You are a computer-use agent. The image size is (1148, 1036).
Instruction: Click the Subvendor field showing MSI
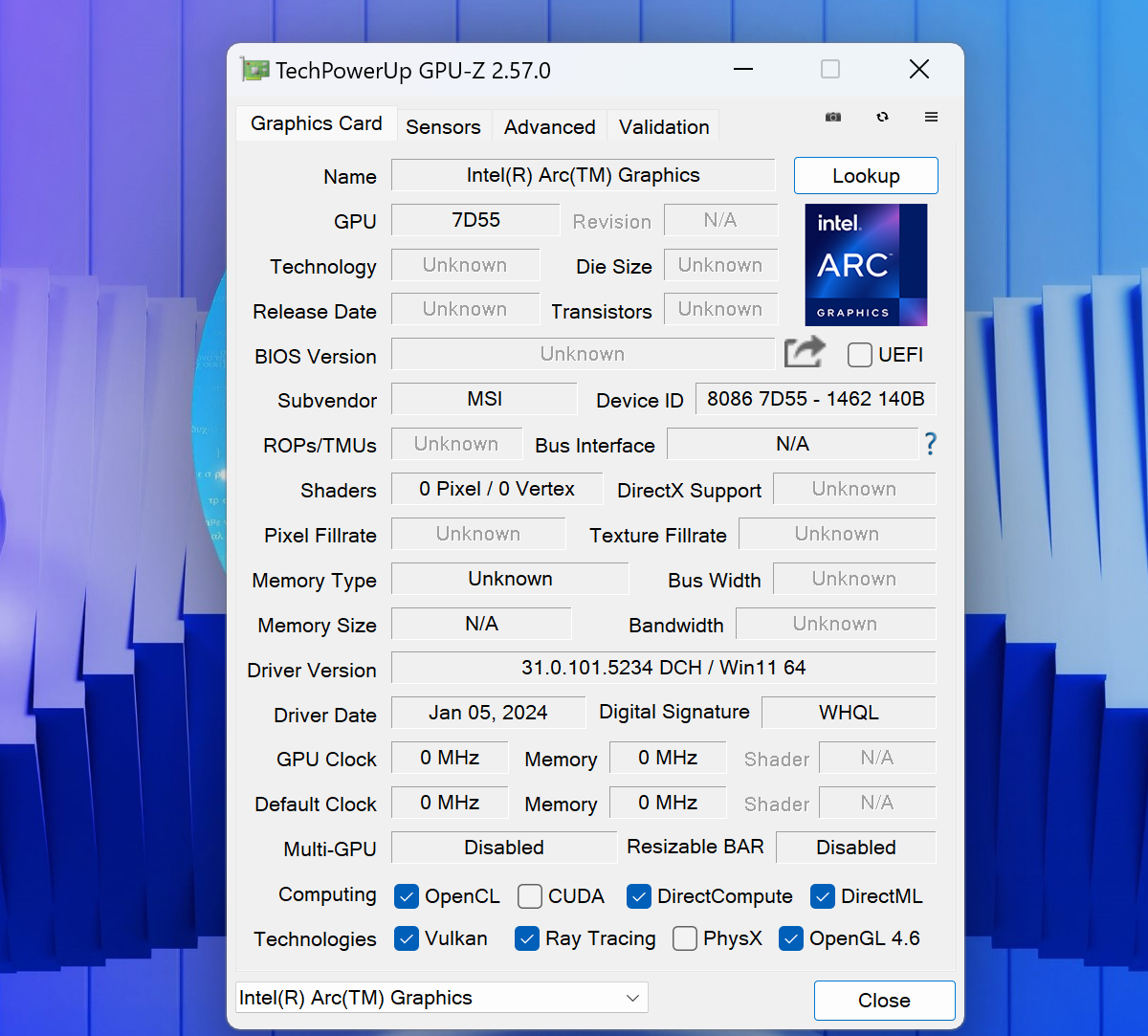(484, 399)
